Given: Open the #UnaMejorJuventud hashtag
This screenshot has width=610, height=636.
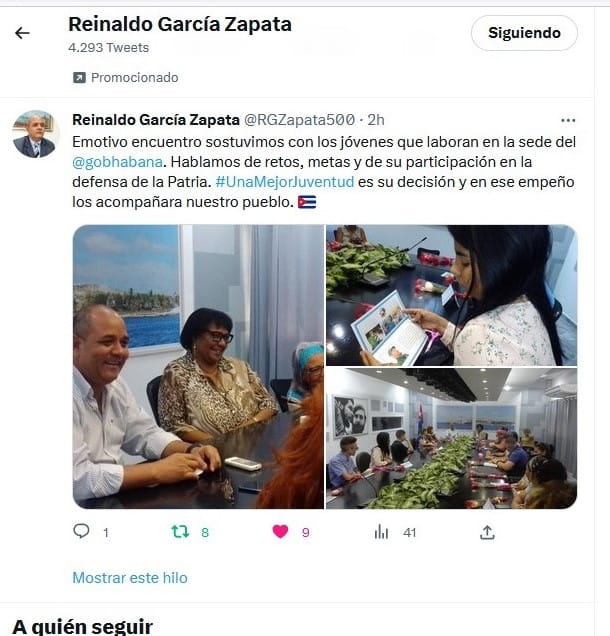Looking at the screenshot, I should (x=285, y=182).
